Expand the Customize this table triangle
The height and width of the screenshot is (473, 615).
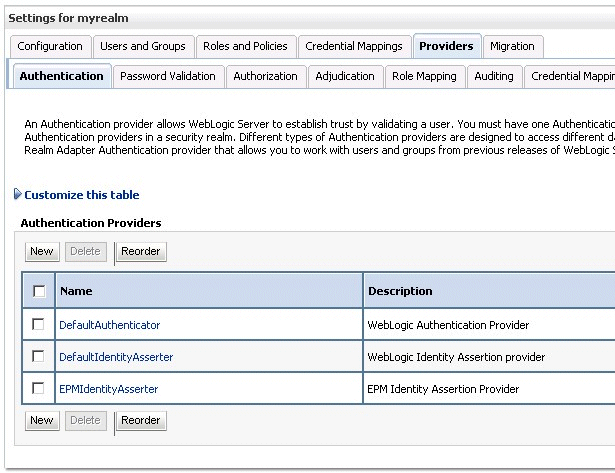click(18, 195)
